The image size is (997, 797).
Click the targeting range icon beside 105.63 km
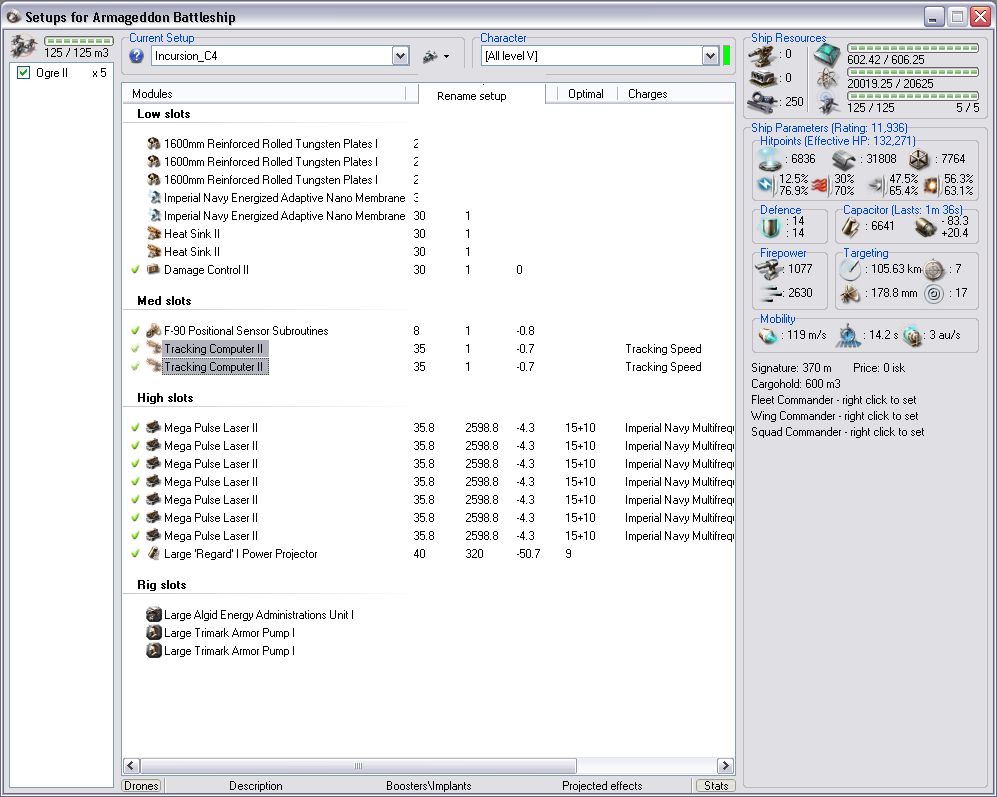click(x=850, y=270)
